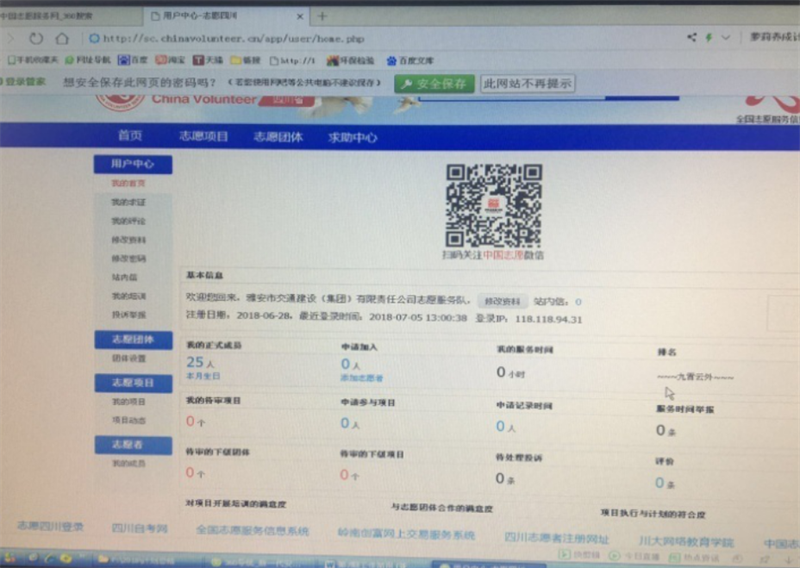Open new tab with plus icon
Screen dimensions: 800x568
[x=322, y=16]
